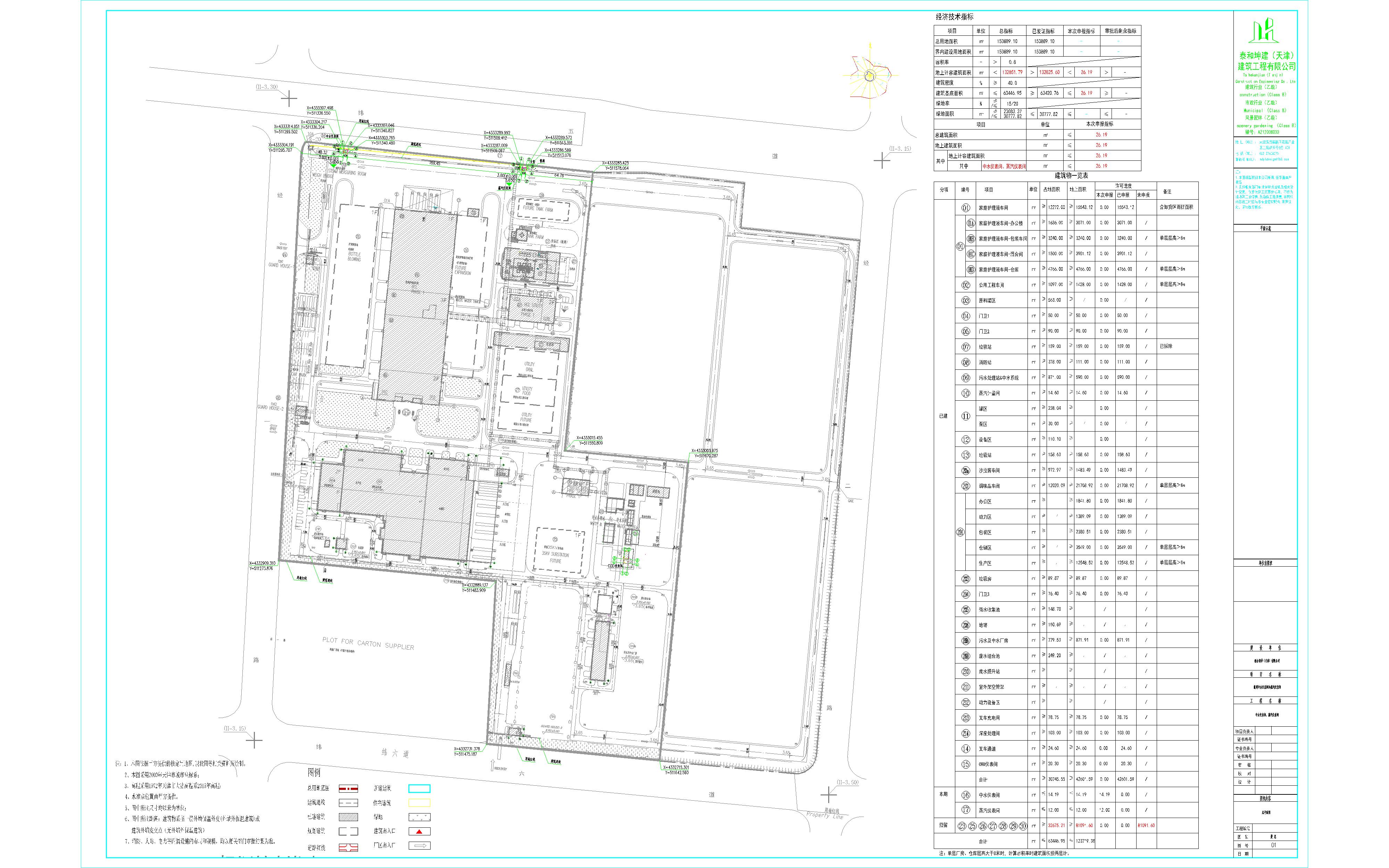Click the 纬六道 road name label
Screen dimensions: 1389x868
(395, 753)
